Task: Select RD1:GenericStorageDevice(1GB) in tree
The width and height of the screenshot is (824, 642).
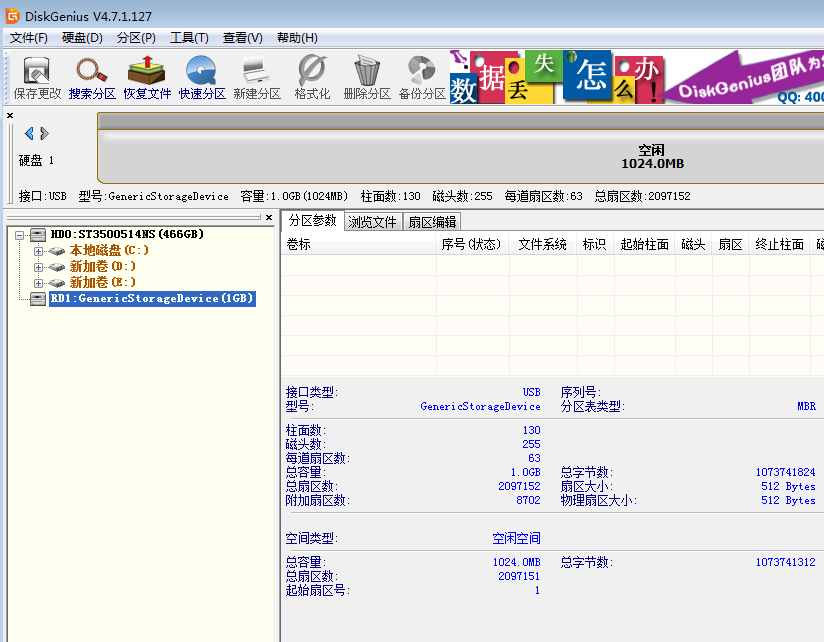Action: click(152, 298)
